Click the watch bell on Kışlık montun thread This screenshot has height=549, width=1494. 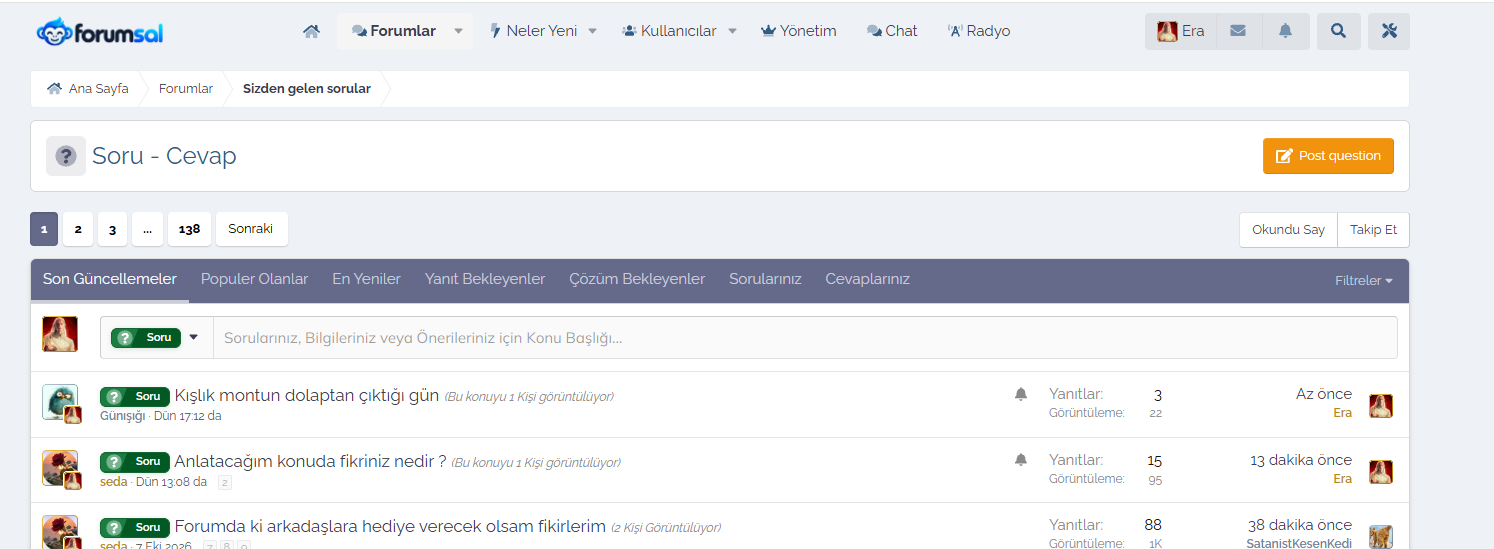1021,395
